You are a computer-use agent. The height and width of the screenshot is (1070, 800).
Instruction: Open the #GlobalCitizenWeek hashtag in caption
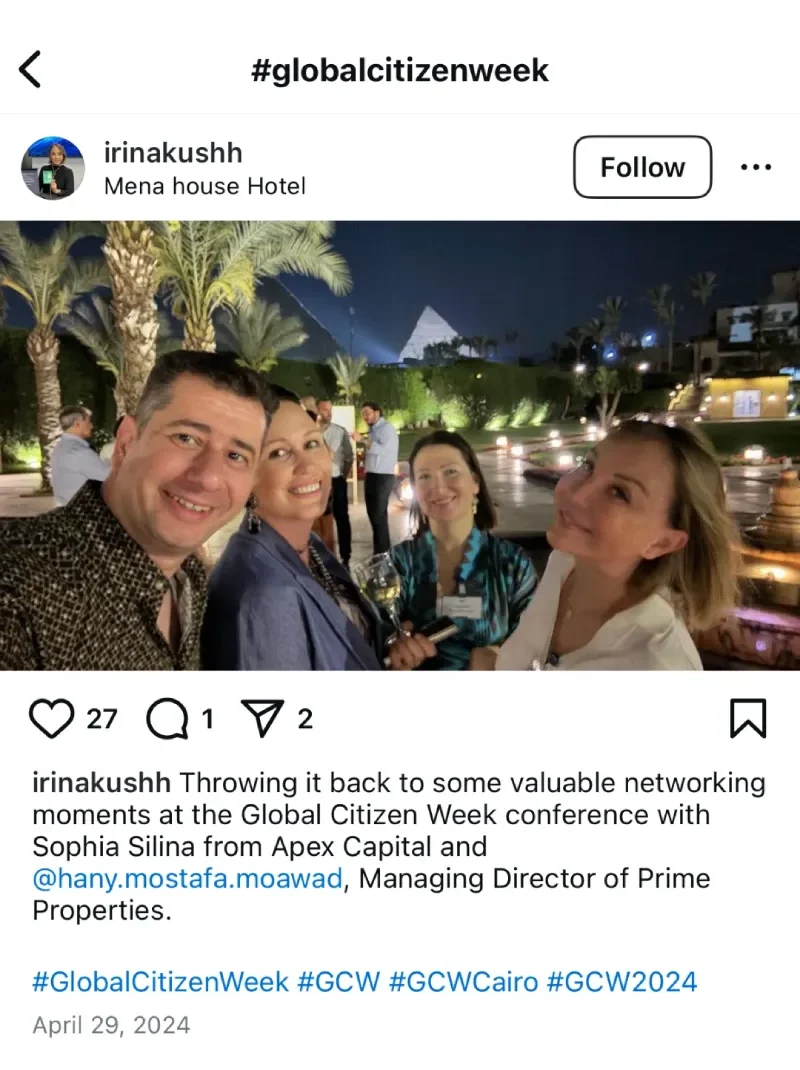pos(160,982)
